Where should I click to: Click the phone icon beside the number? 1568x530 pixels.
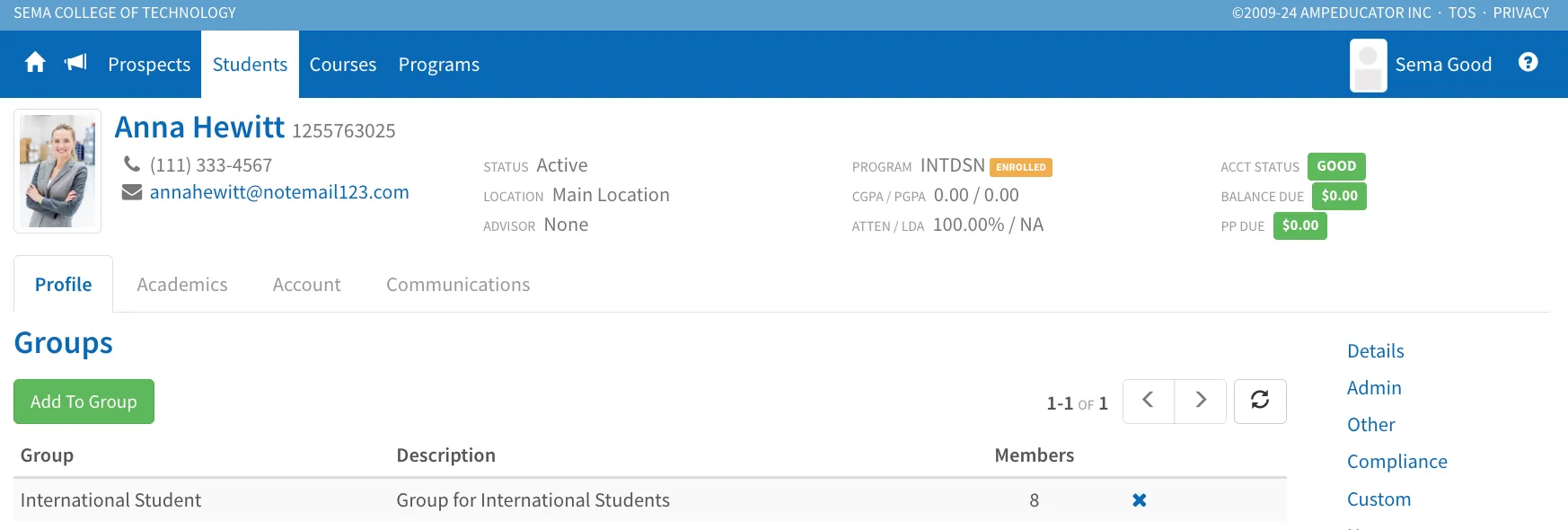[132, 164]
